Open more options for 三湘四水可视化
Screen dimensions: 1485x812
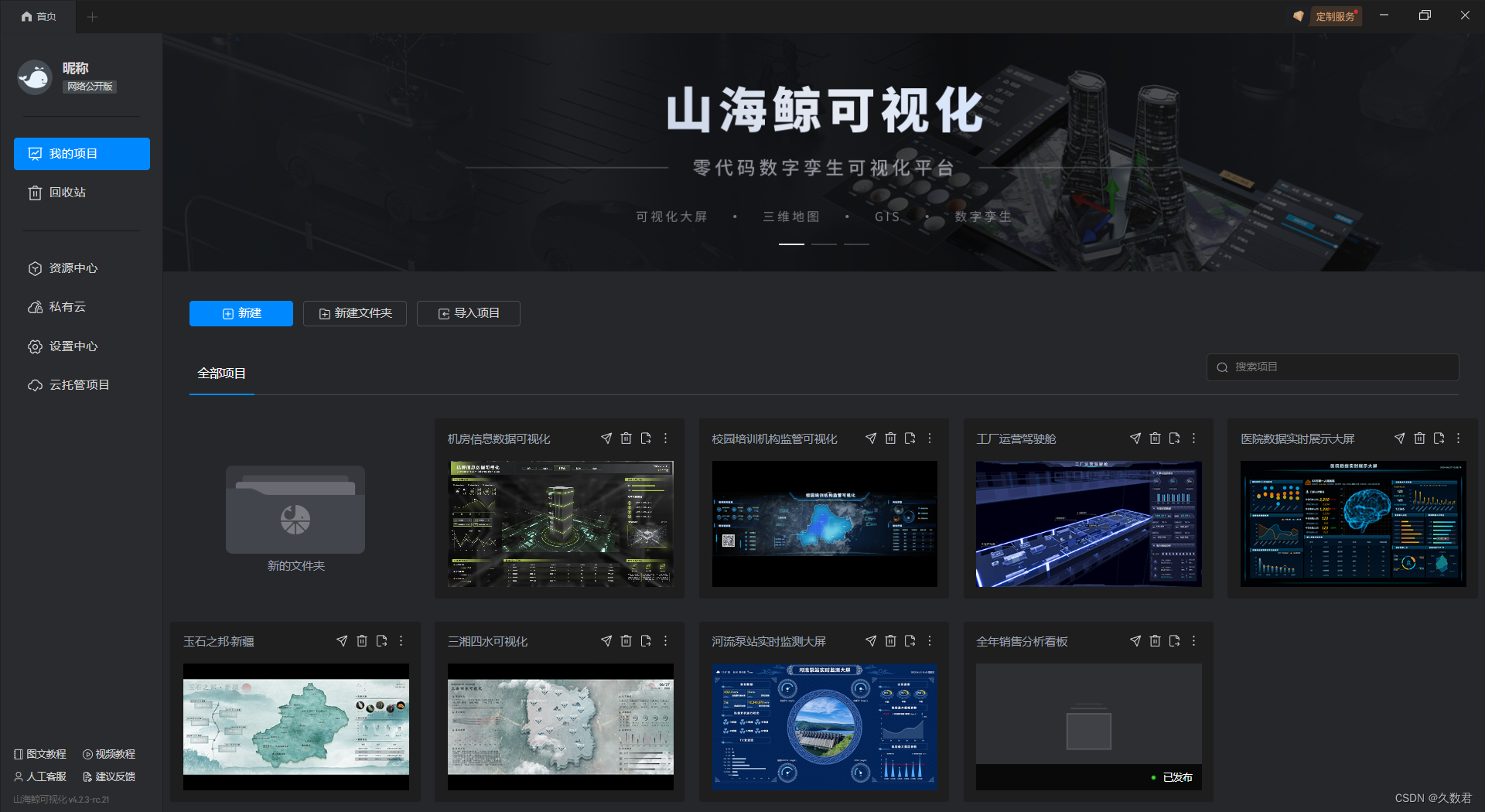click(665, 641)
